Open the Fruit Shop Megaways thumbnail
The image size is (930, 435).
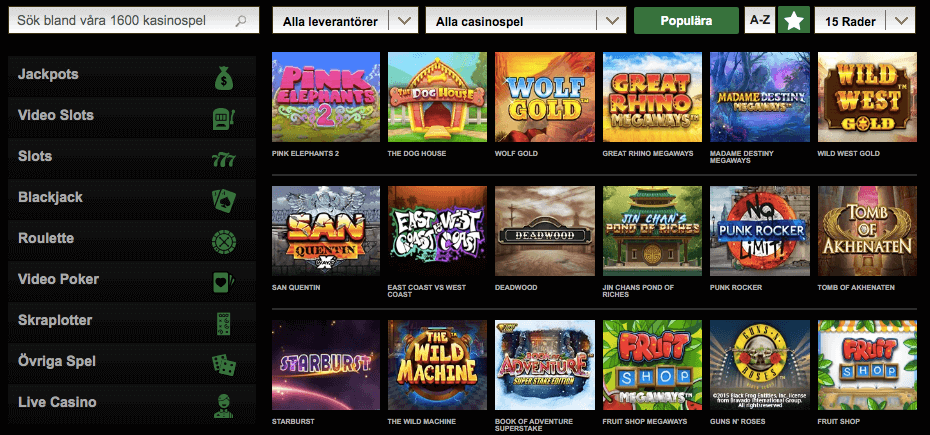(652, 366)
